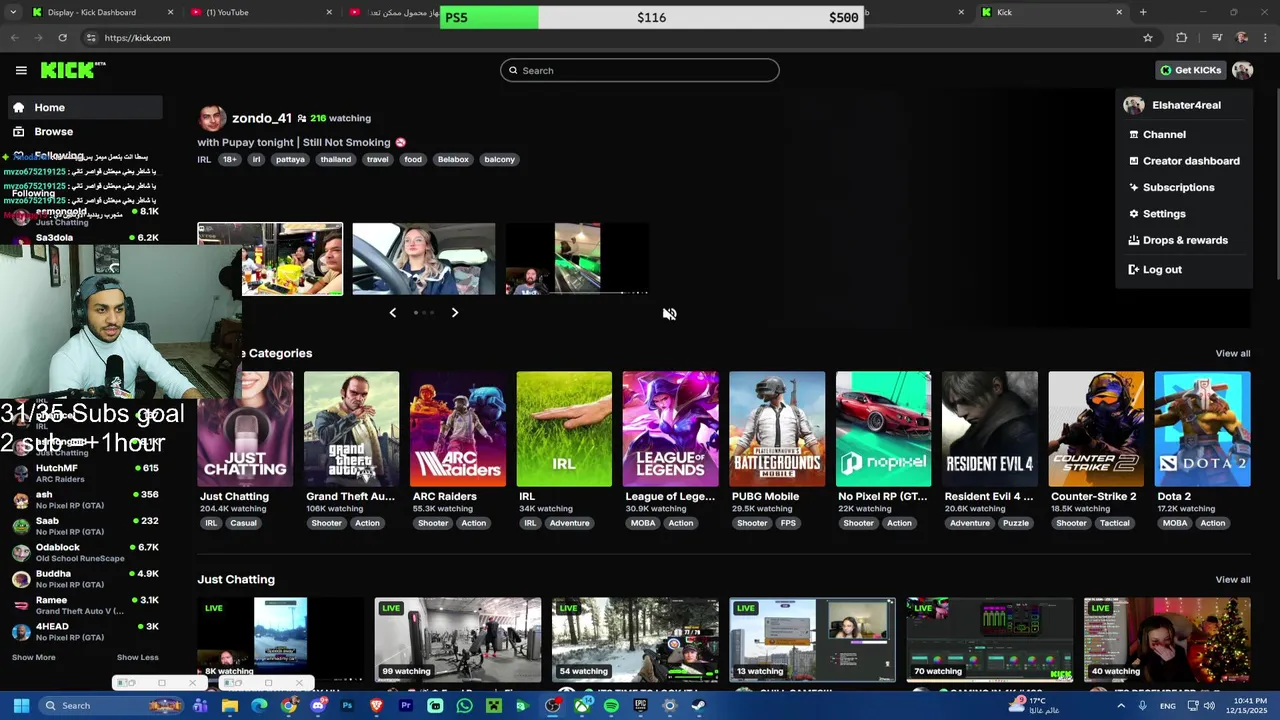The image size is (1280, 720).
Task: Open Steam from the taskbar
Action: (698, 705)
